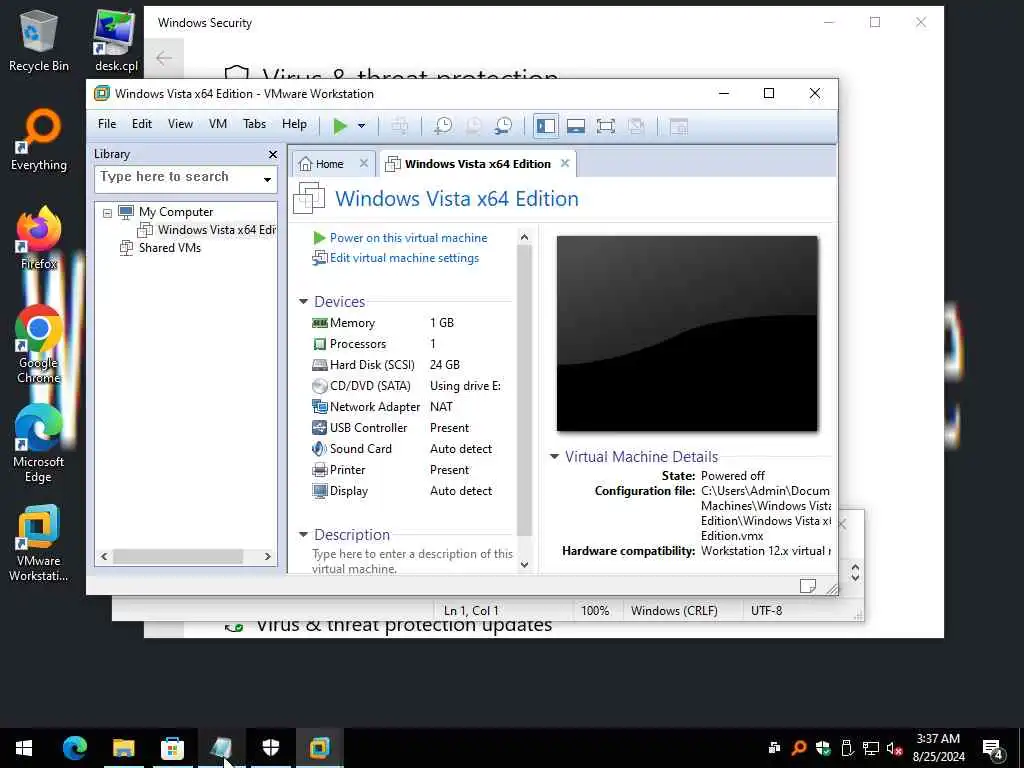Open the Help menu
Viewport: 1024px width, 768px height.
pos(294,124)
